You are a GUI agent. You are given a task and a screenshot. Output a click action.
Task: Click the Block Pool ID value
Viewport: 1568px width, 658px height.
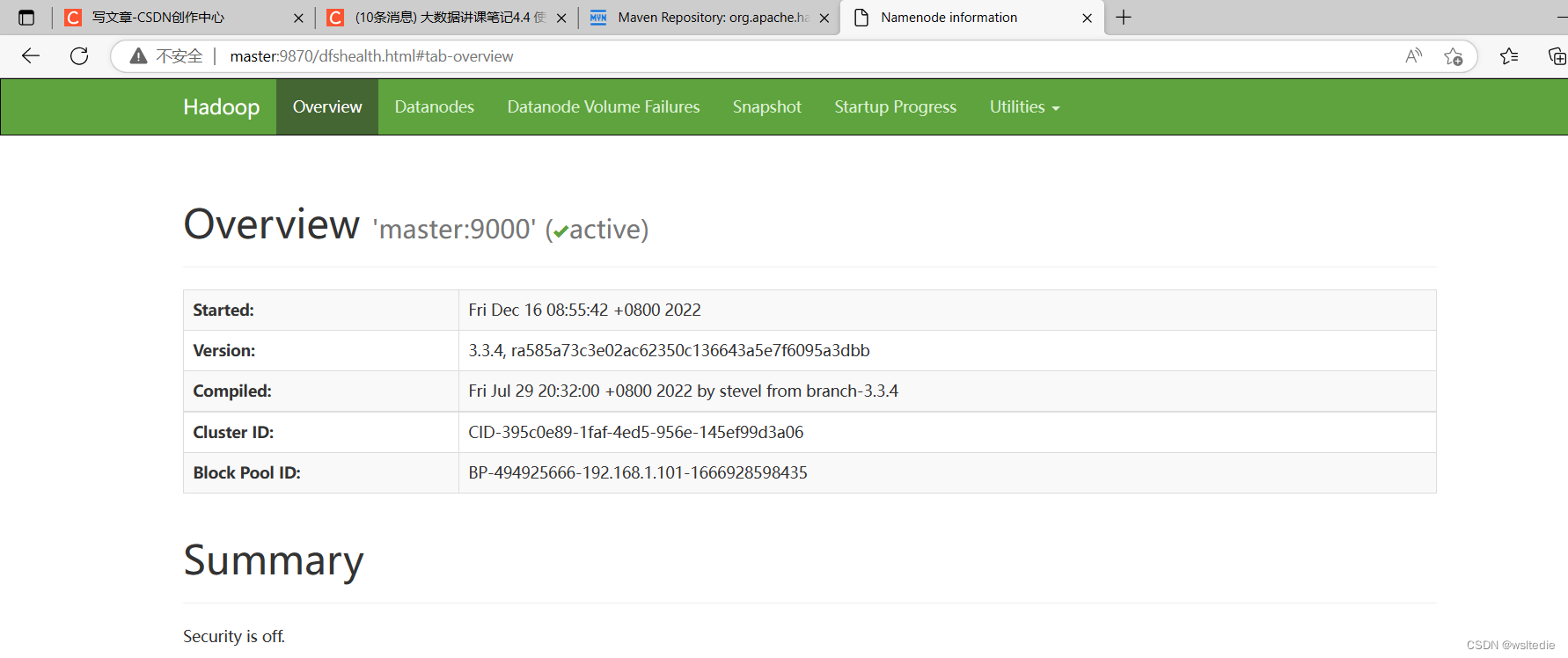[638, 473]
